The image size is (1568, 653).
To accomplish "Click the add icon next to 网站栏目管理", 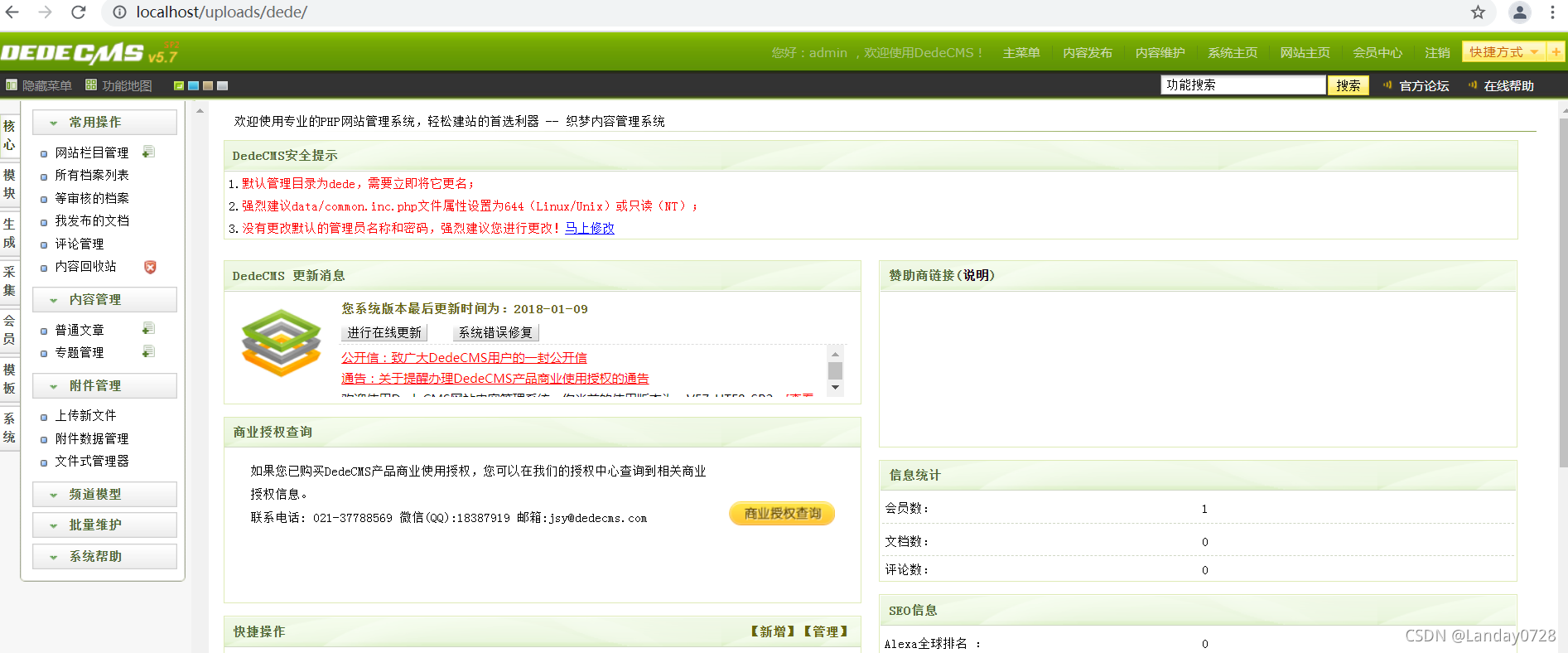I will [148, 152].
